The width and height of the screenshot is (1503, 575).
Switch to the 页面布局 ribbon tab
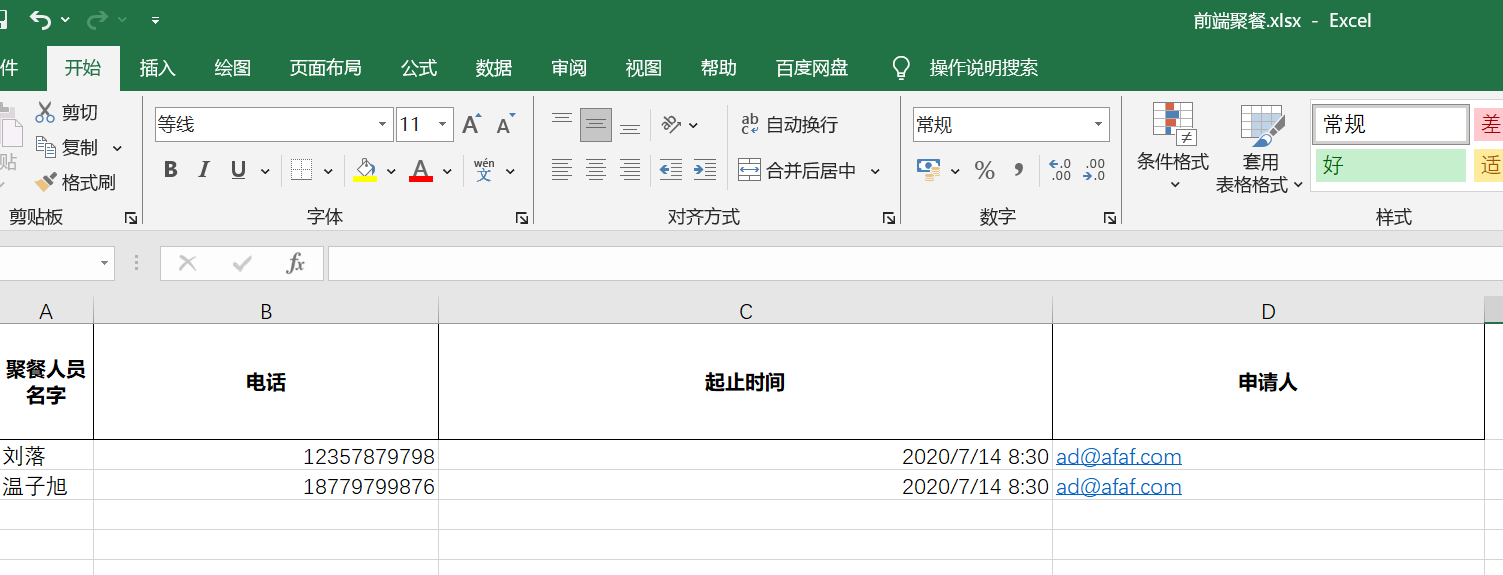(x=326, y=68)
